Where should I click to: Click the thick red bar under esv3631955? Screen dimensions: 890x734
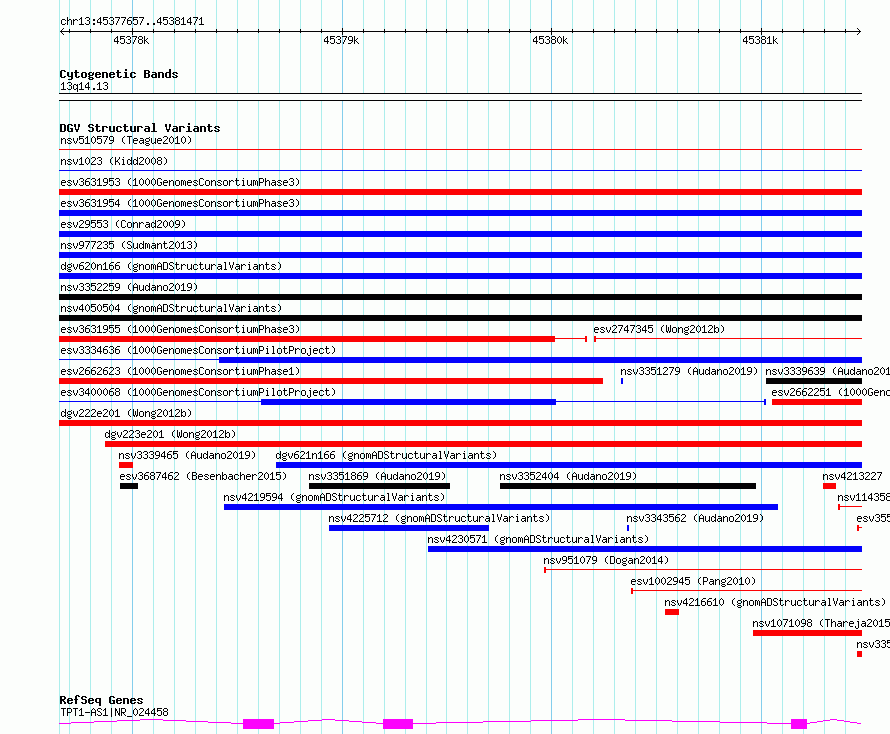(307, 339)
